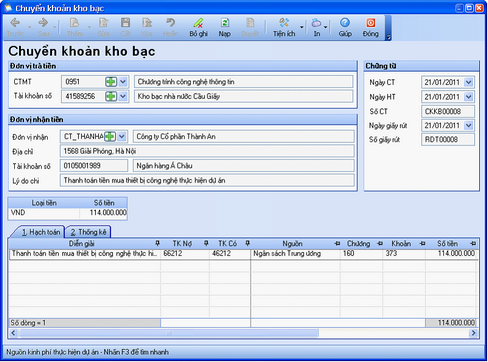This screenshot has height=362, width=488.
Task: Click recipient account field 0105001989
Action: pyautogui.click(x=94, y=166)
